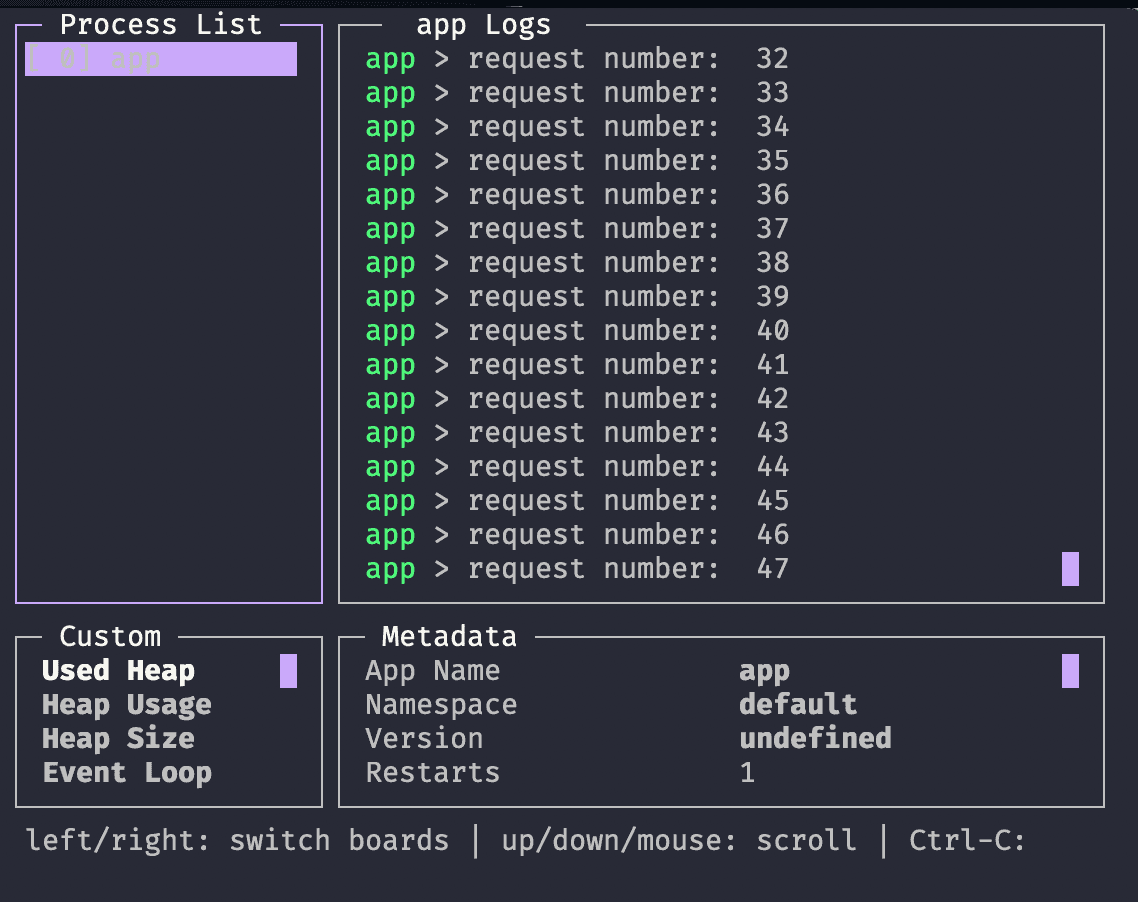1138x902 pixels.
Task: Click the app Logs panel title
Action: coord(483,25)
